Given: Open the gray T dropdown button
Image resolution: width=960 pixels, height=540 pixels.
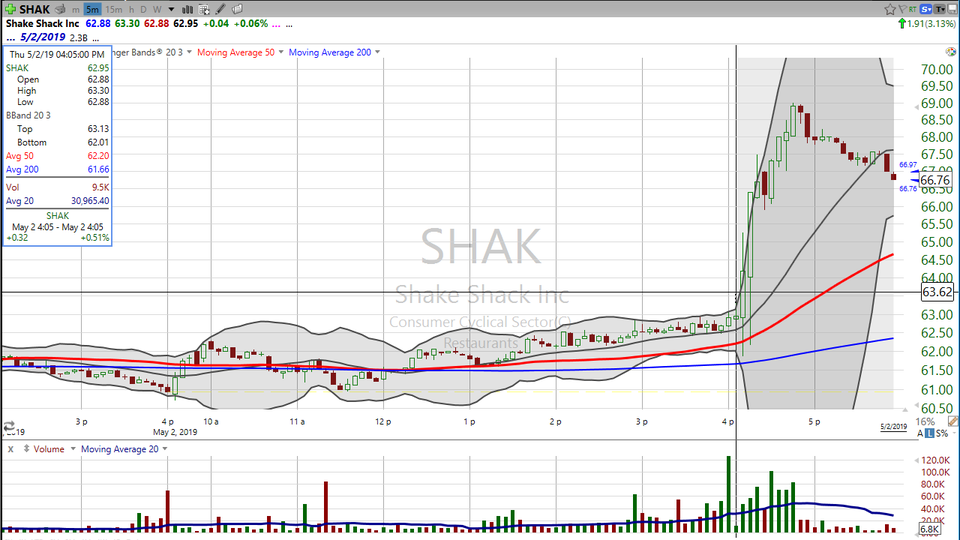Looking at the screenshot, I should point(940,9).
